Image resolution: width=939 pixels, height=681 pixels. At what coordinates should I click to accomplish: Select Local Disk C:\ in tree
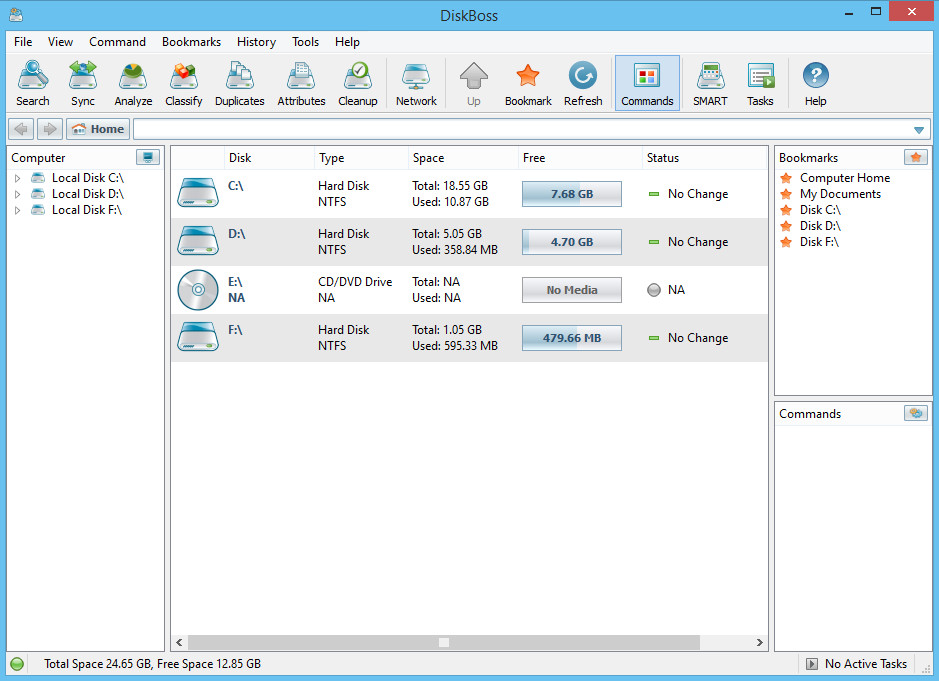[87, 178]
